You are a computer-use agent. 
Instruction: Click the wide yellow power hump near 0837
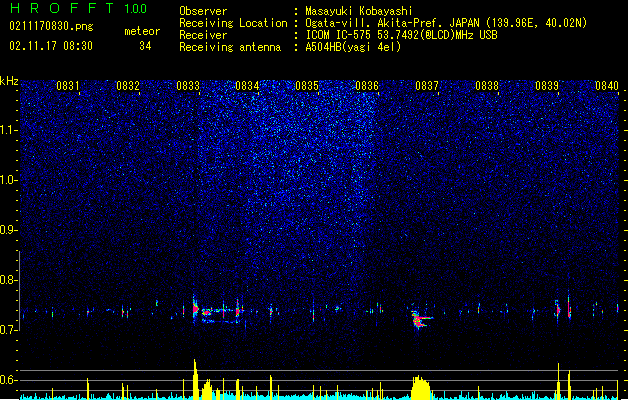[x=420, y=388]
